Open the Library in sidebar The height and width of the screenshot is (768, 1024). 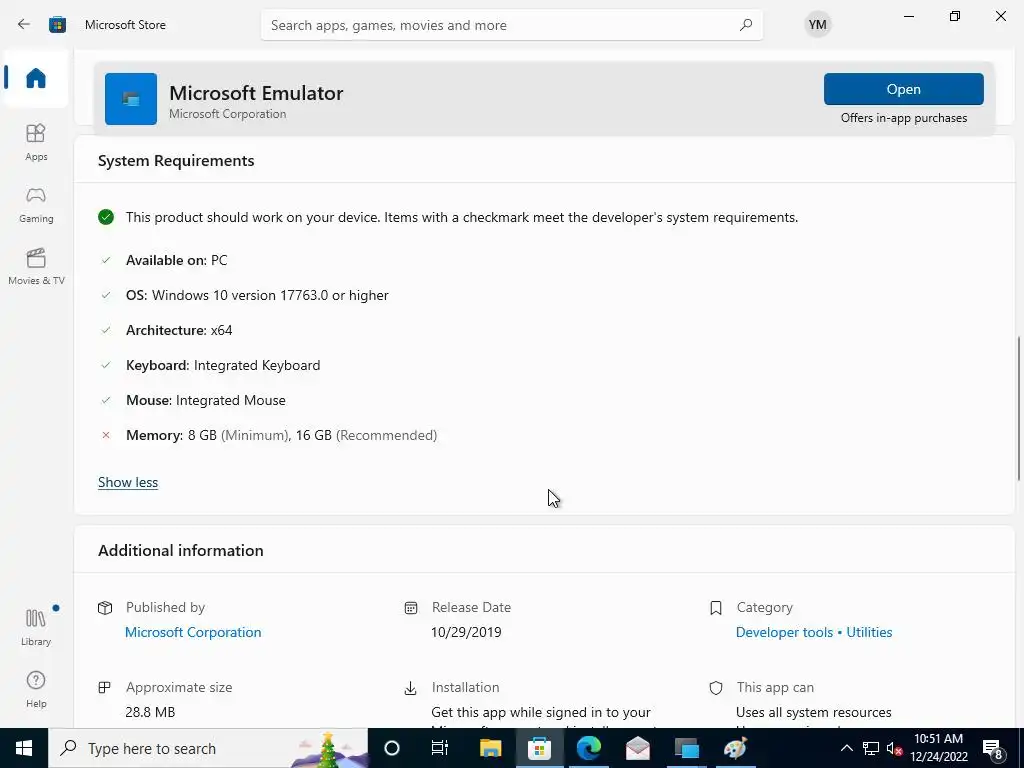36,626
